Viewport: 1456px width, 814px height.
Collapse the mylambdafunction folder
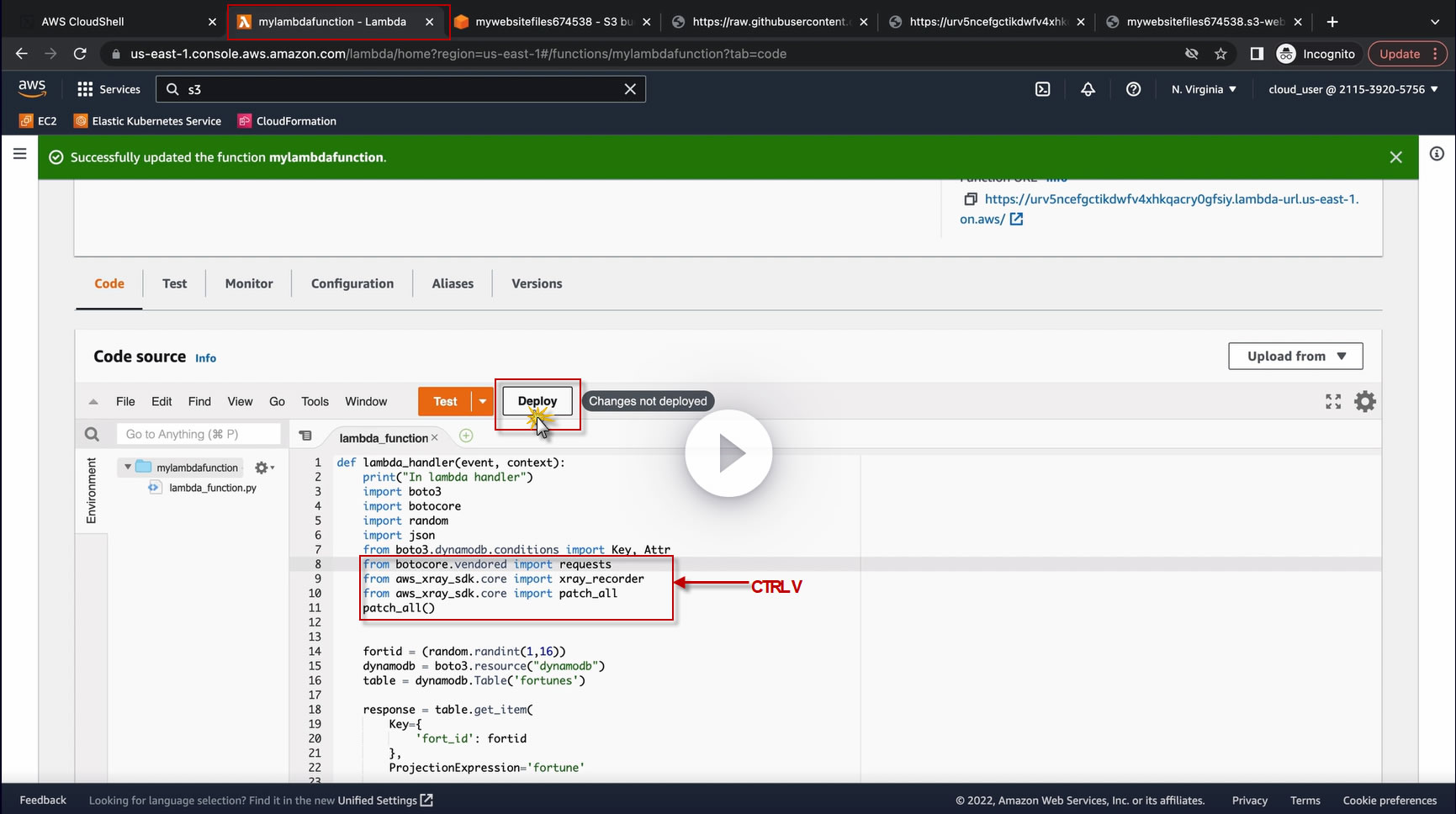point(128,467)
